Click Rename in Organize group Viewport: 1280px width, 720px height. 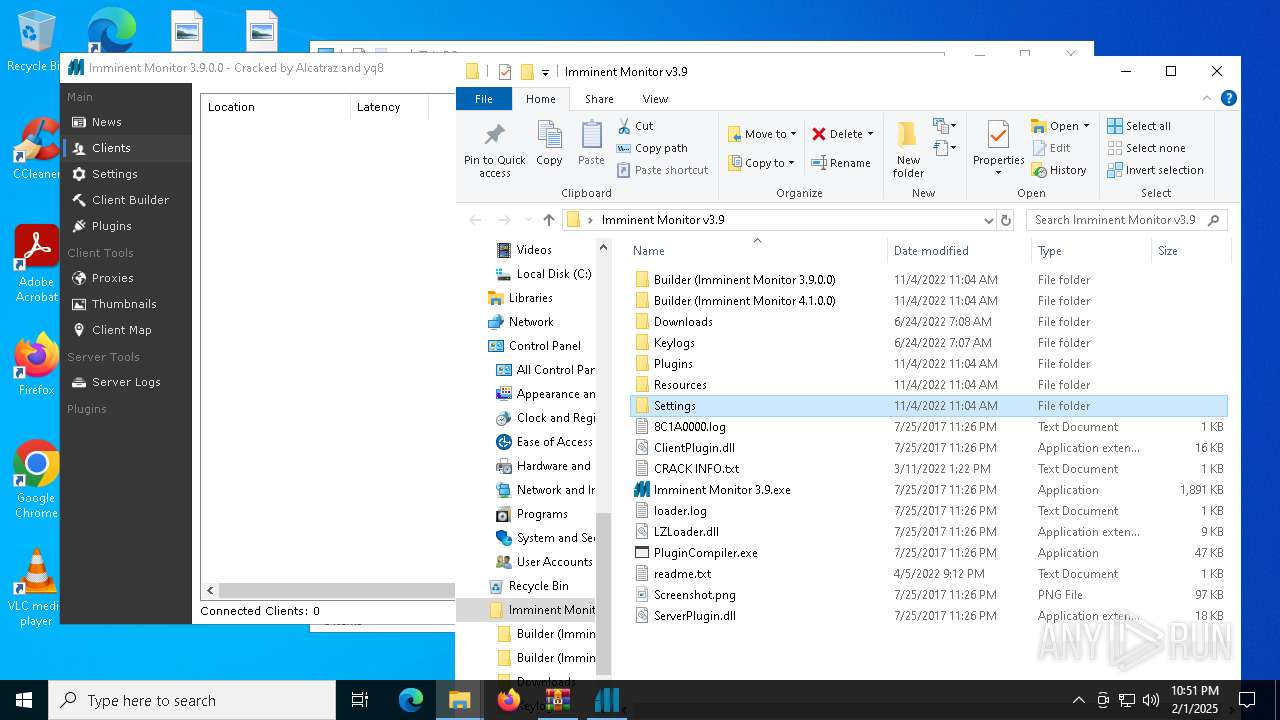click(x=840, y=163)
